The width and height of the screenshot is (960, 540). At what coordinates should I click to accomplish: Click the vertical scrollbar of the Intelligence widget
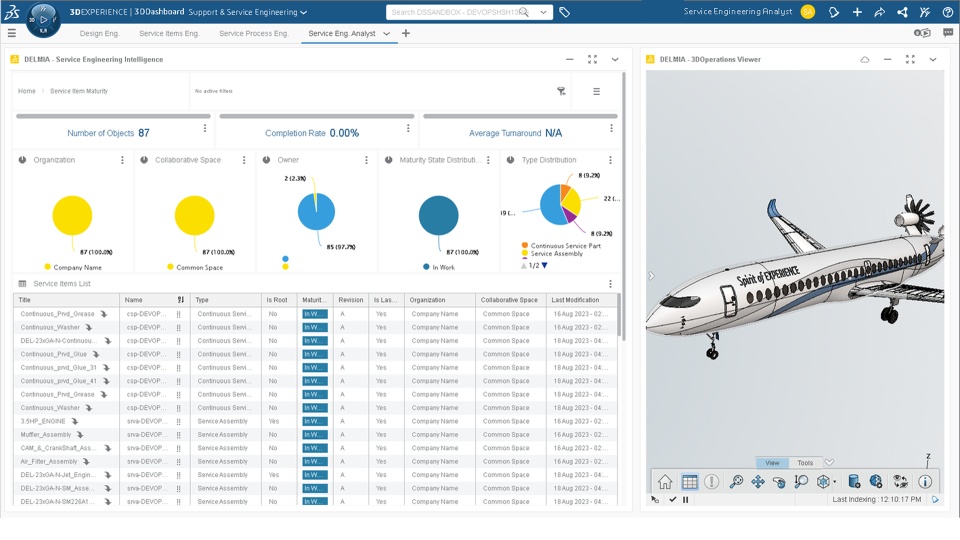coord(623,207)
